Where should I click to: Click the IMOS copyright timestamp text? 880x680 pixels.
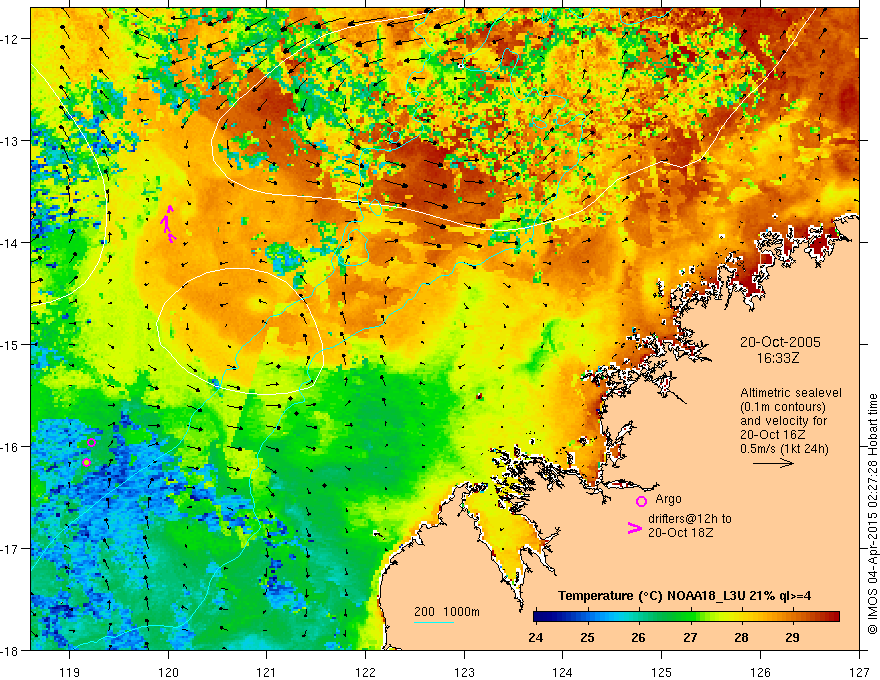coord(872,513)
